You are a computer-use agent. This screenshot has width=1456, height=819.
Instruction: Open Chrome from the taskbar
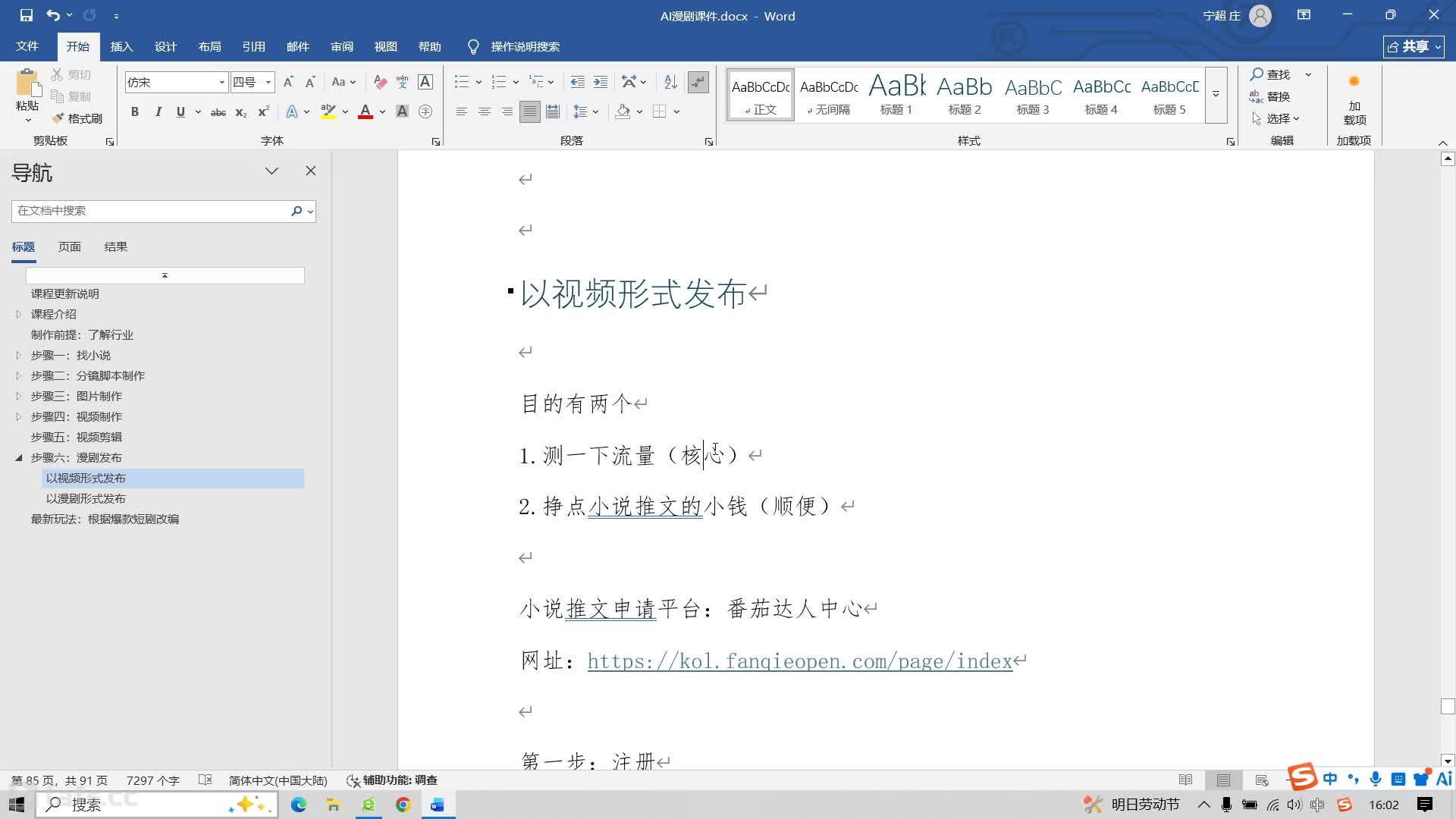[x=403, y=805]
